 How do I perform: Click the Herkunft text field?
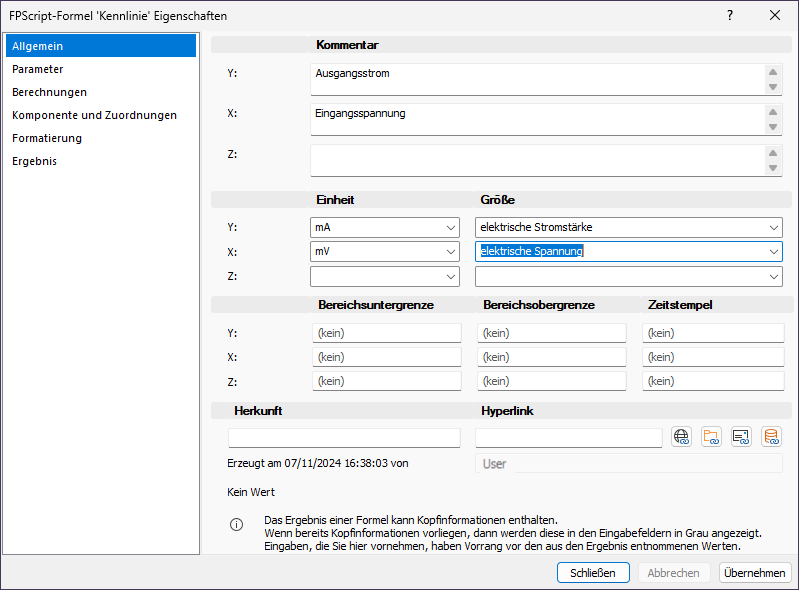click(x=344, y=438)
